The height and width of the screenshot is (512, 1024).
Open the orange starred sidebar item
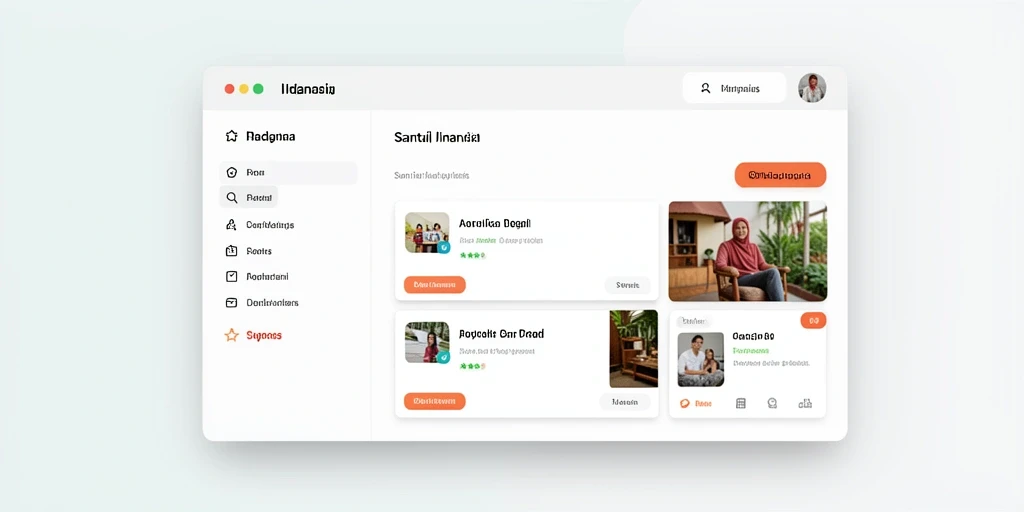tap(253, 335)
